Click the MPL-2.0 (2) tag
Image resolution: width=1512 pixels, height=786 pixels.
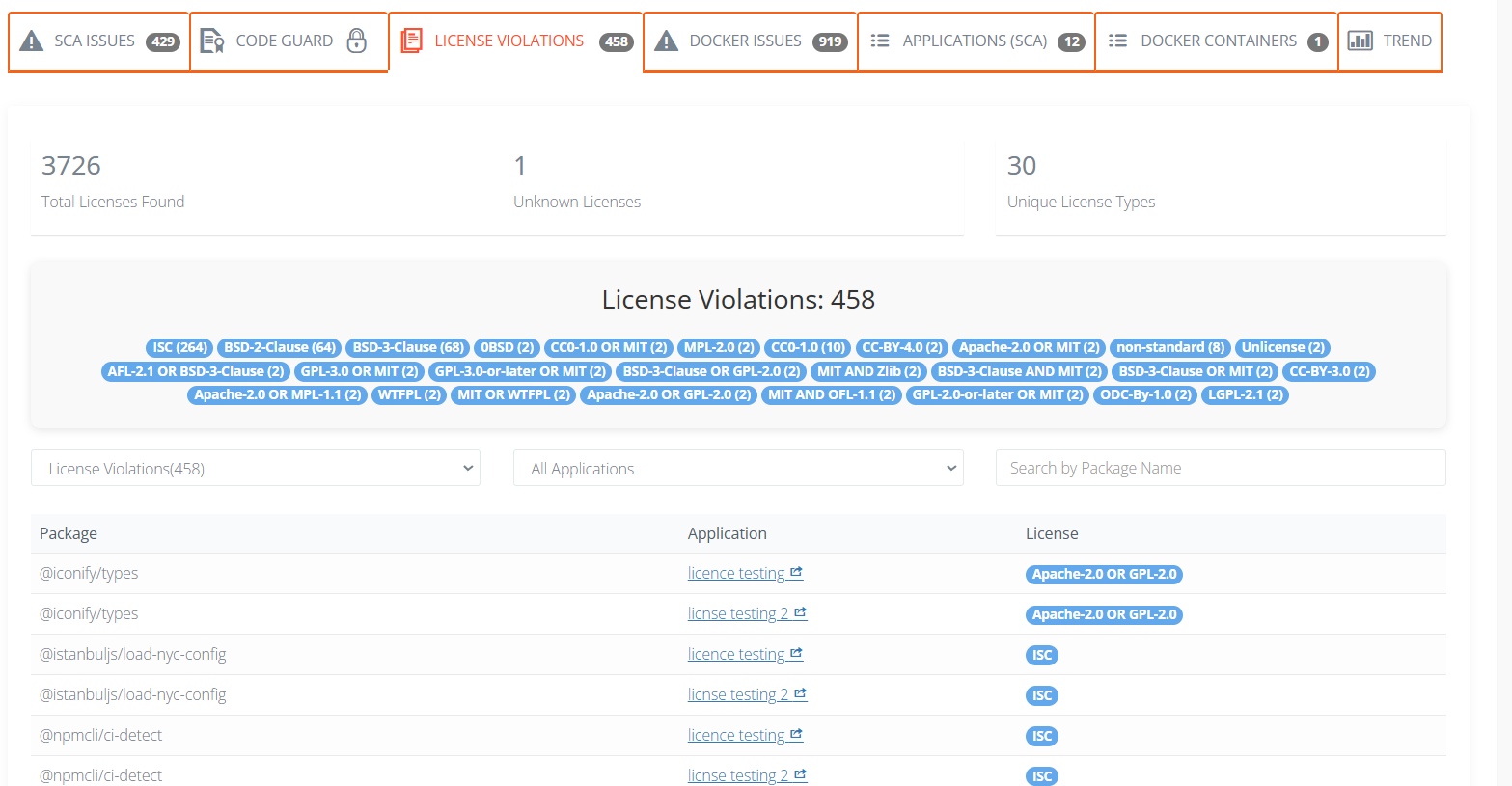[719, 347]
